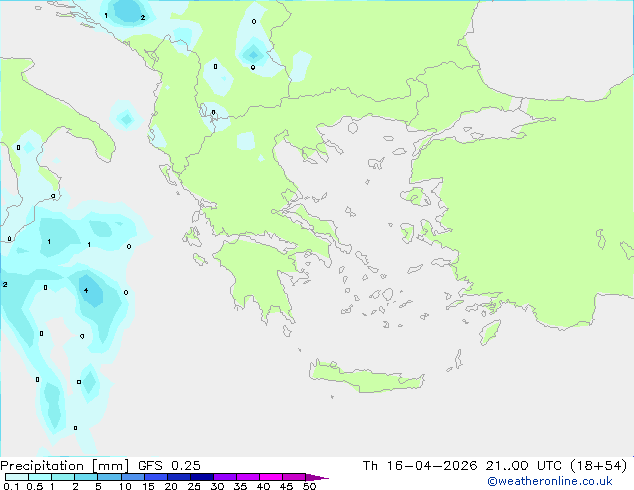Click the "21..00 UTC" time text

524,466
